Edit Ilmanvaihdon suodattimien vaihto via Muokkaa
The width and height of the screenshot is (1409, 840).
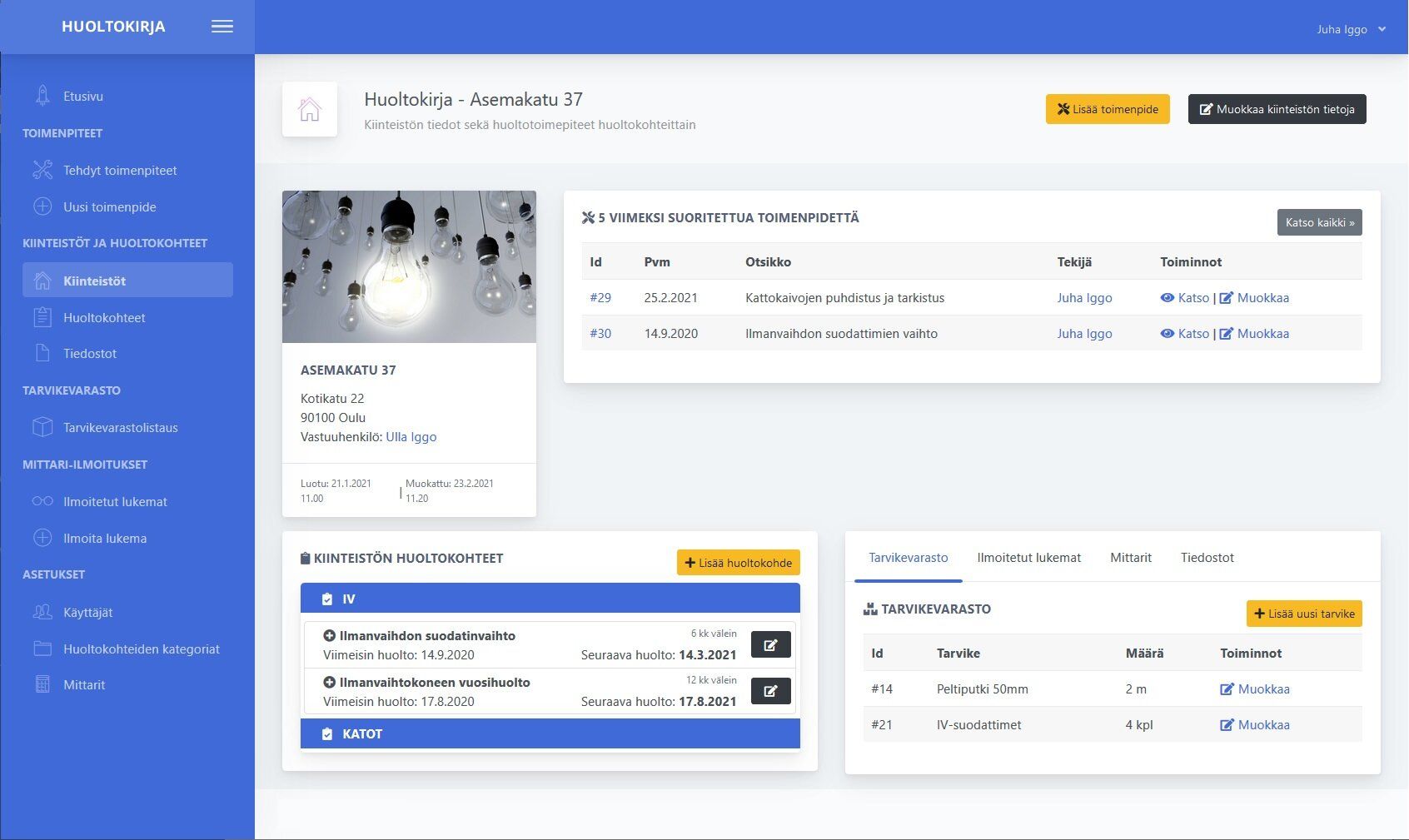pos(1254,334)
